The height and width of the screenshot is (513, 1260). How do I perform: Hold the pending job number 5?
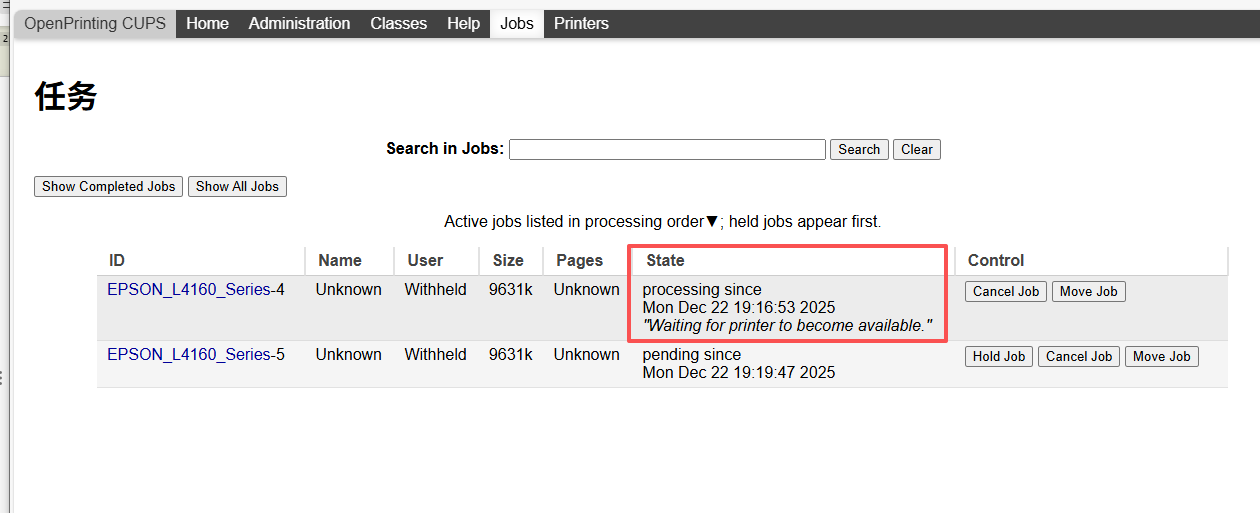coord(999,356)
